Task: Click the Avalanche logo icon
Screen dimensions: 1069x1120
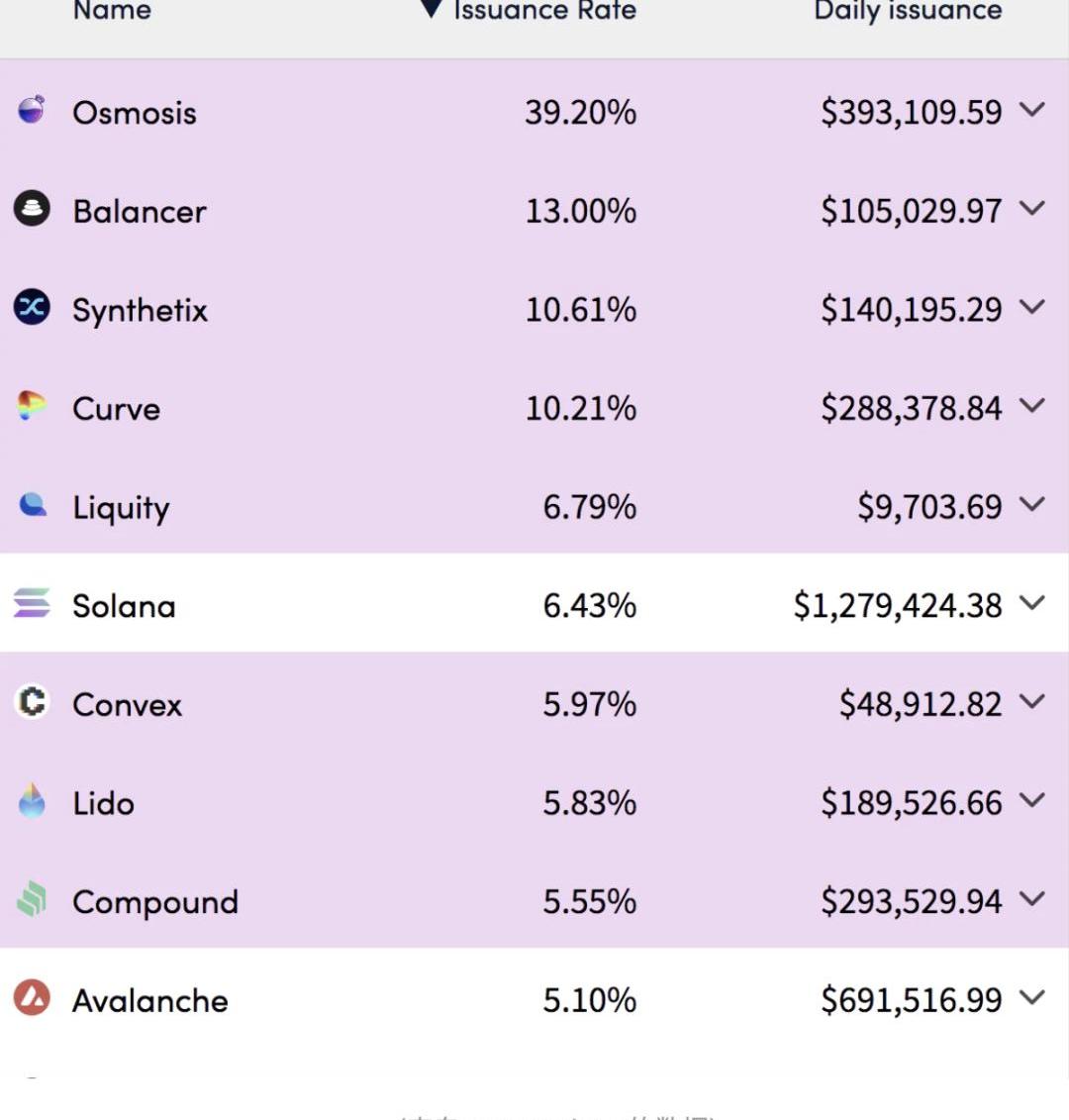Action: tap(32, 998)
